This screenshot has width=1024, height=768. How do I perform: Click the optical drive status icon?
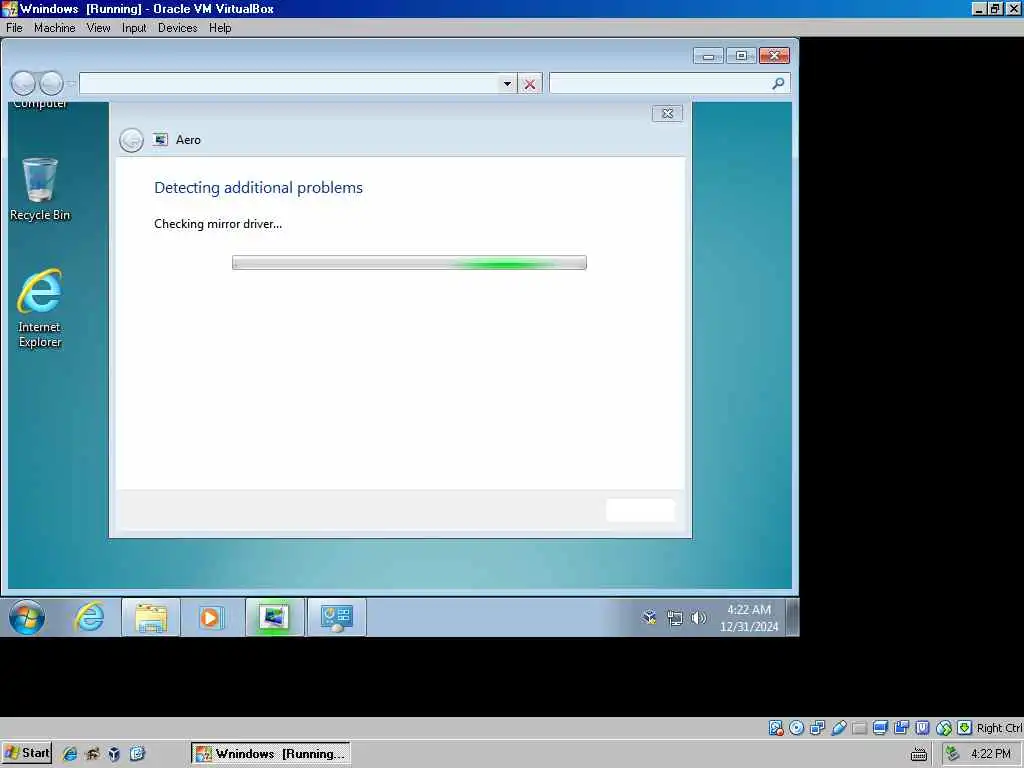(796, 728)
